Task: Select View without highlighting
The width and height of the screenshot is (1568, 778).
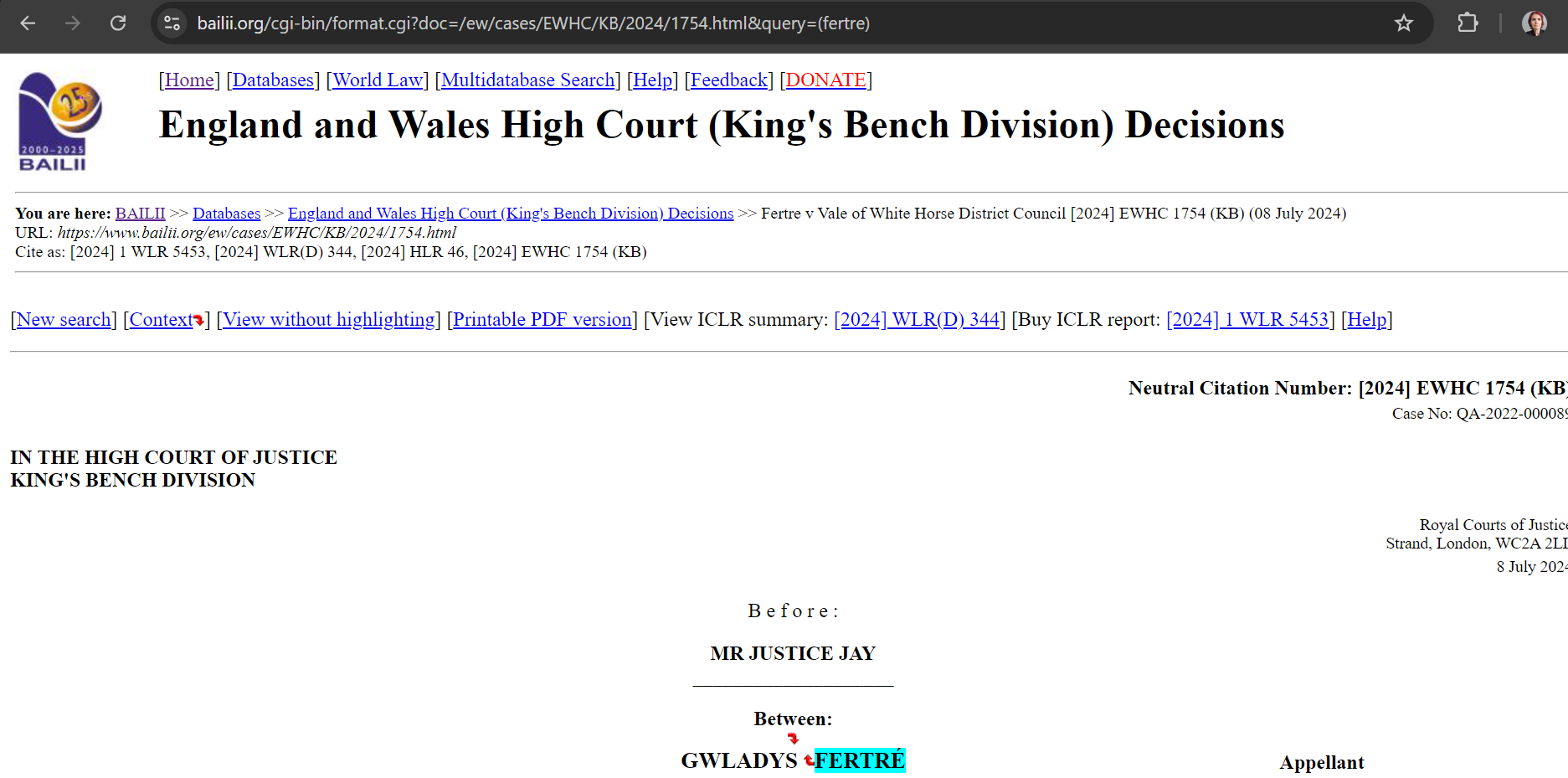Action: pyautogui.click(x=328, y=319)
